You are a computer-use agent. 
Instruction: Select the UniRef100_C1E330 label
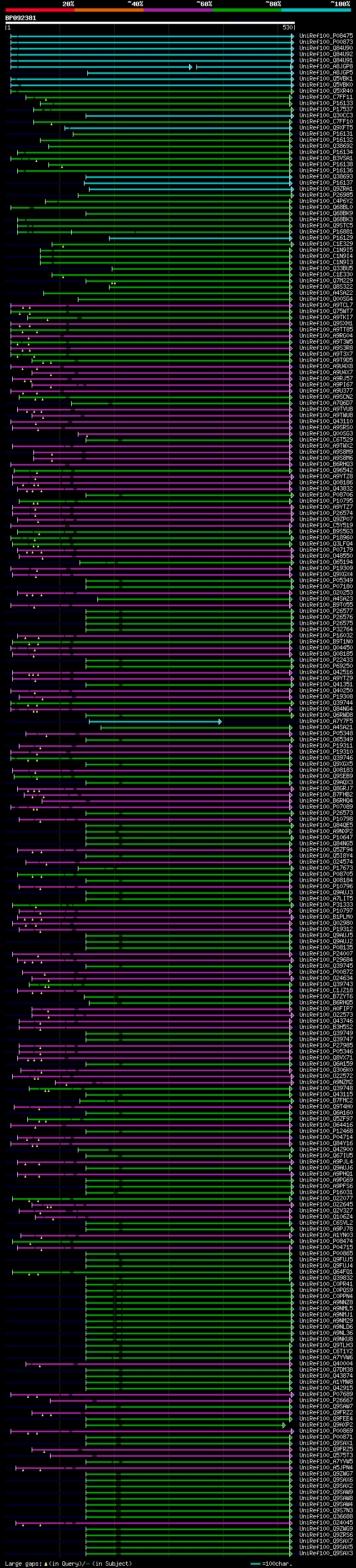tap(326, 275)
